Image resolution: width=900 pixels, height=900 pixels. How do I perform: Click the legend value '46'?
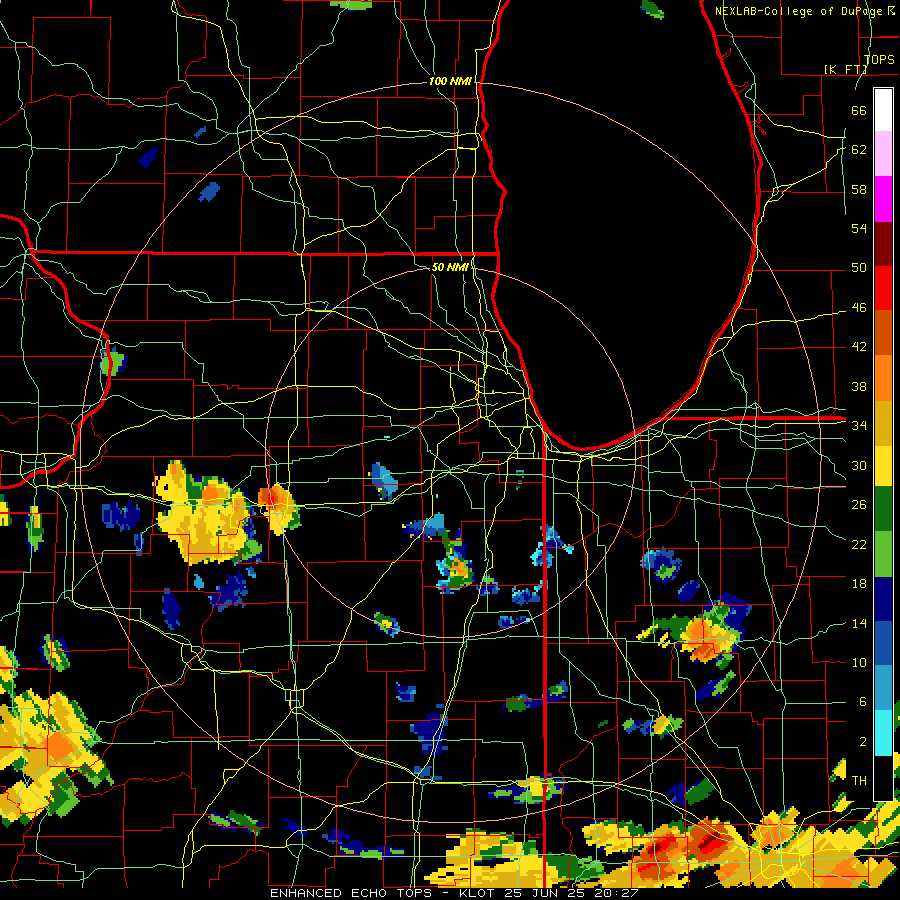tap(859, 308)
